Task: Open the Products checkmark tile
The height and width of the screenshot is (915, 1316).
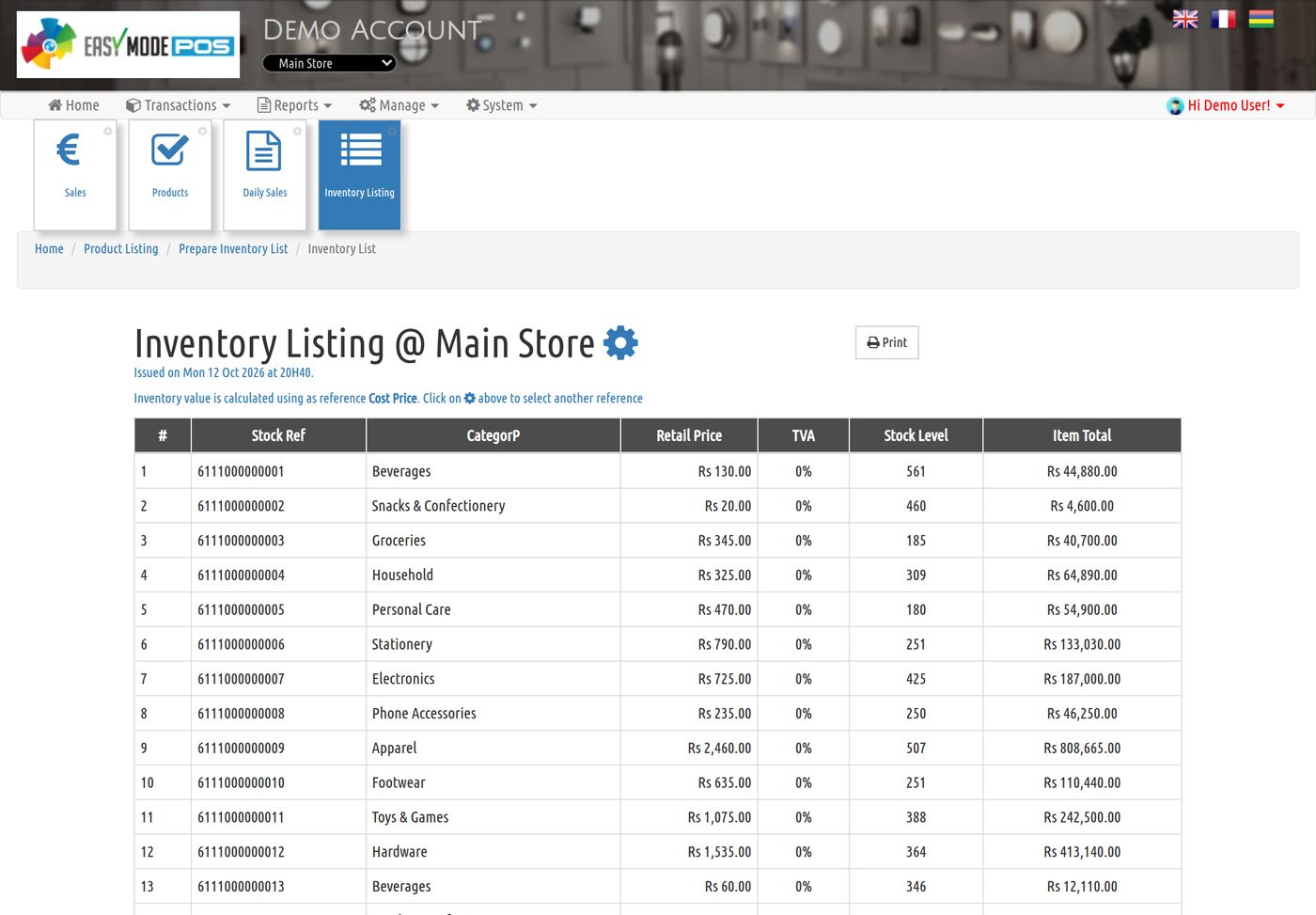Action: pyautogui.click(x=170, y=175)
